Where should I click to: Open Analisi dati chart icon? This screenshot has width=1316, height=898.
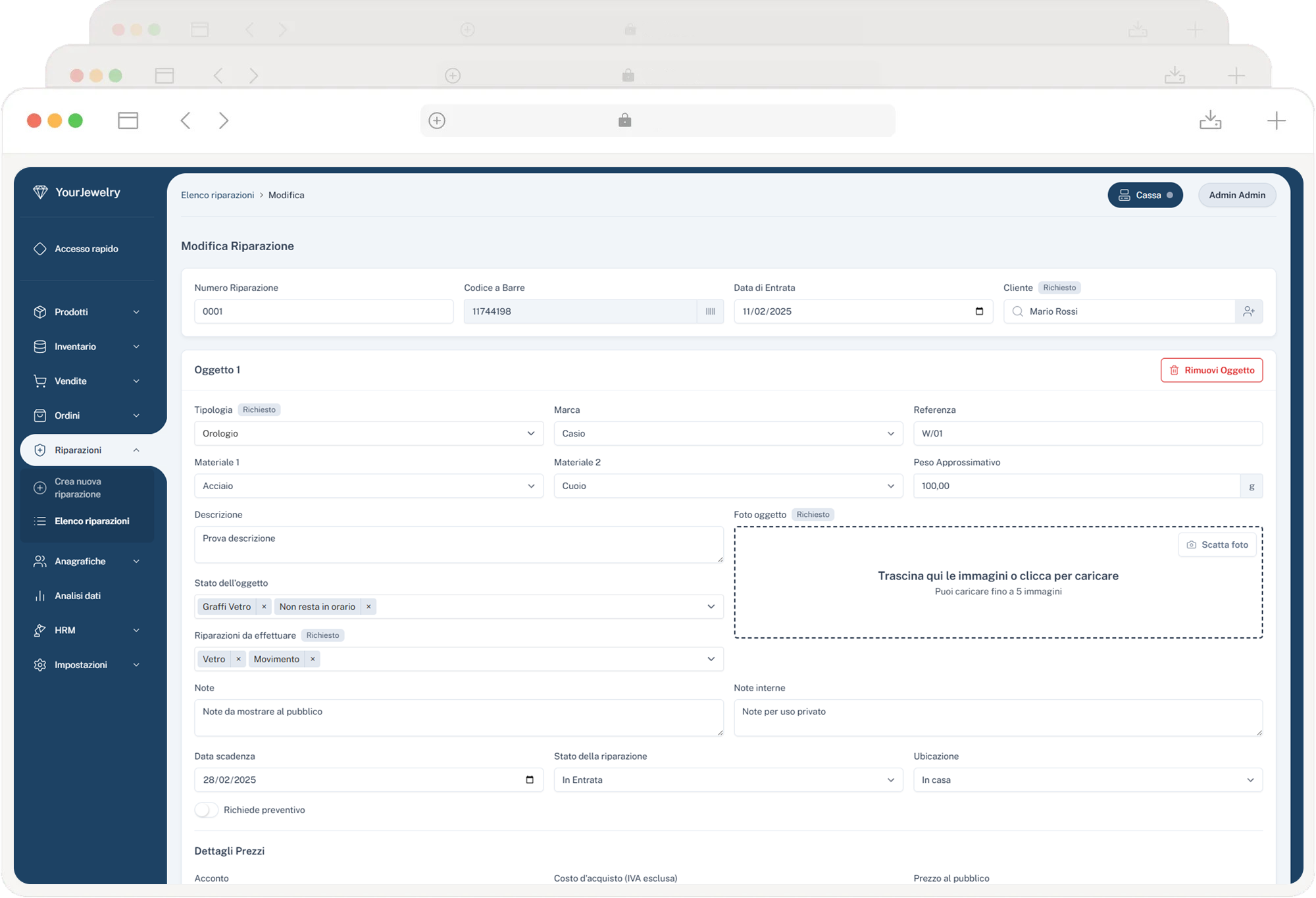tap(39, 595)
